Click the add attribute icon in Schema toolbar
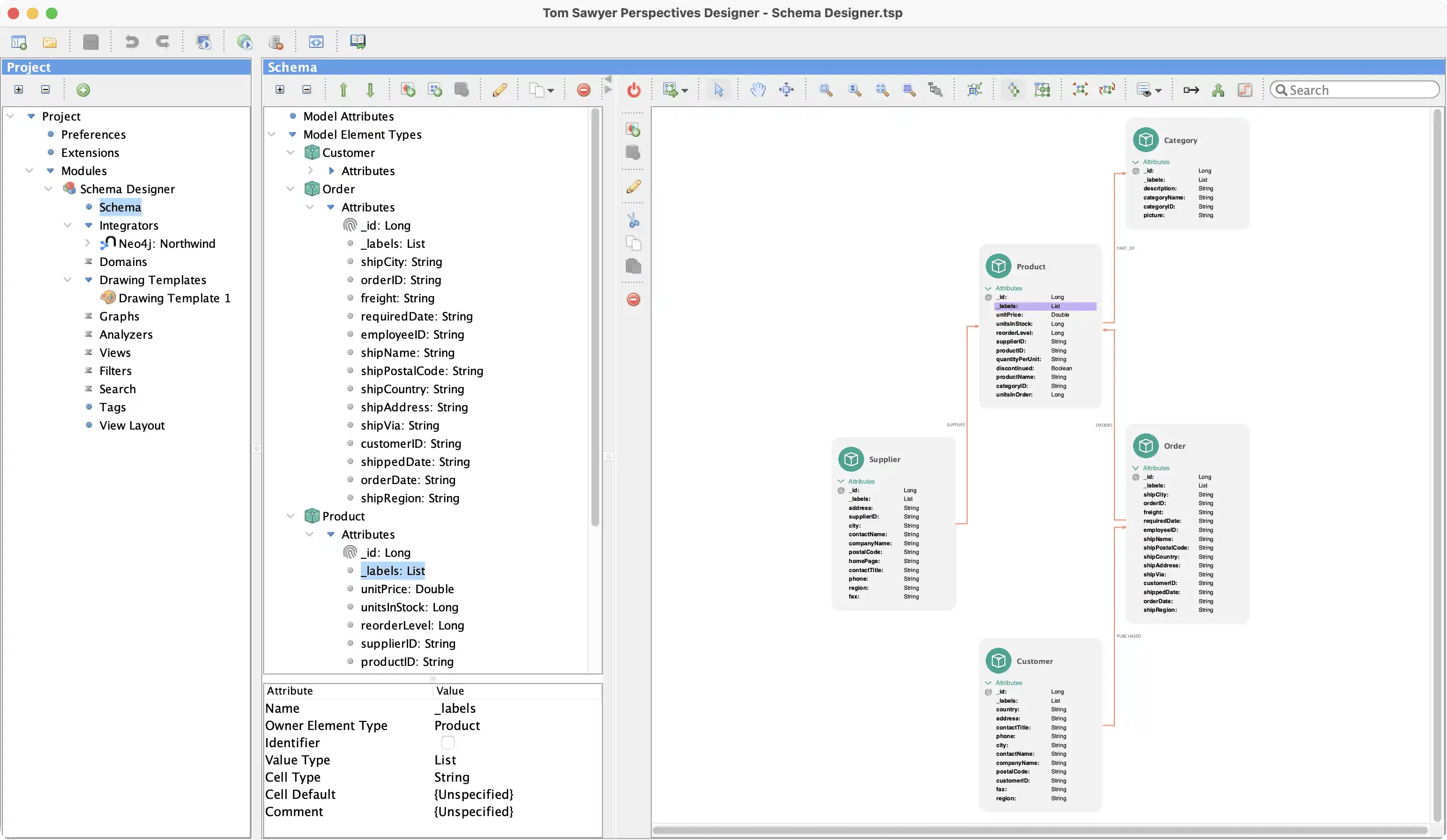 click(435, 89)
